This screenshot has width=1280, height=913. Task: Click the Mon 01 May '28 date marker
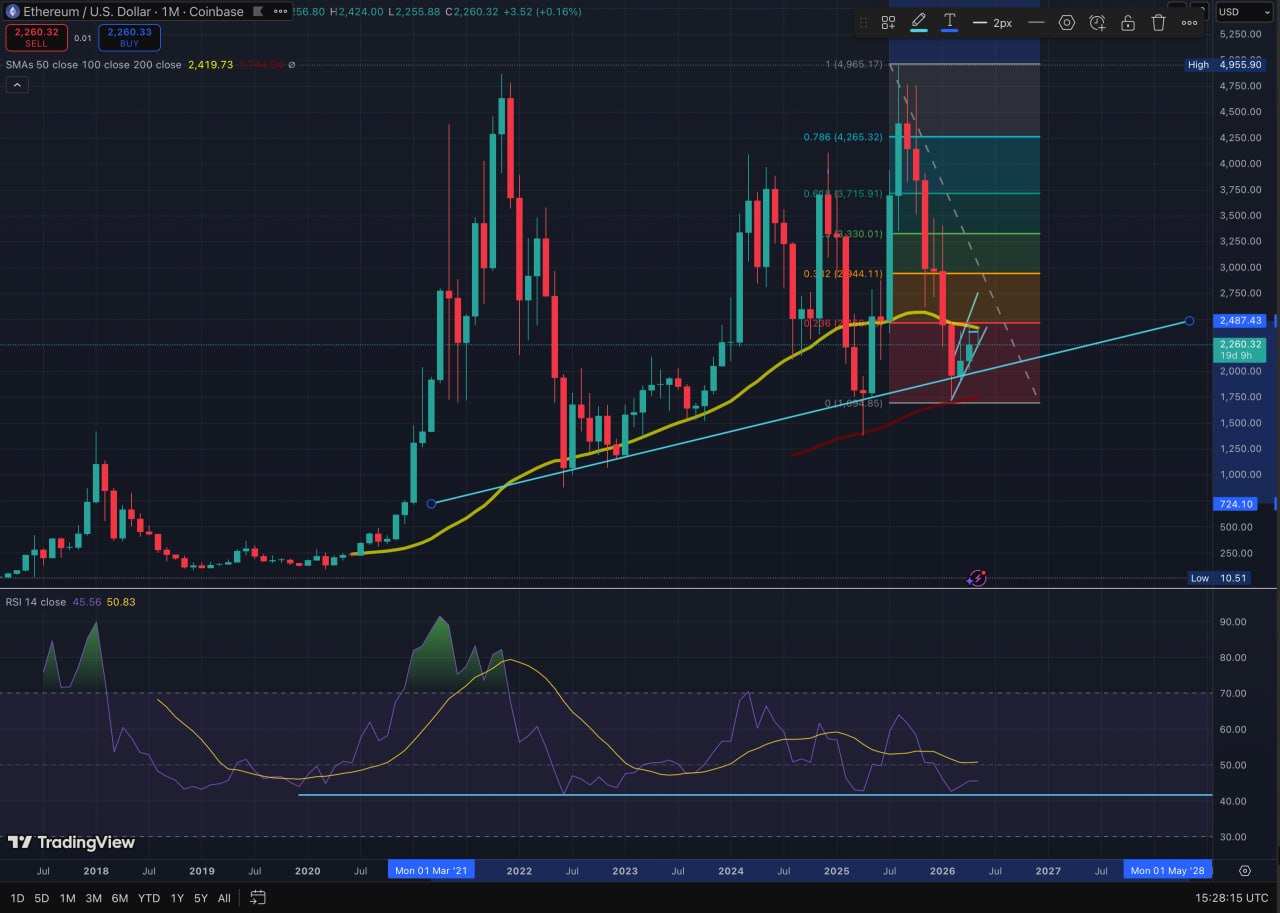click(1168, 870)
